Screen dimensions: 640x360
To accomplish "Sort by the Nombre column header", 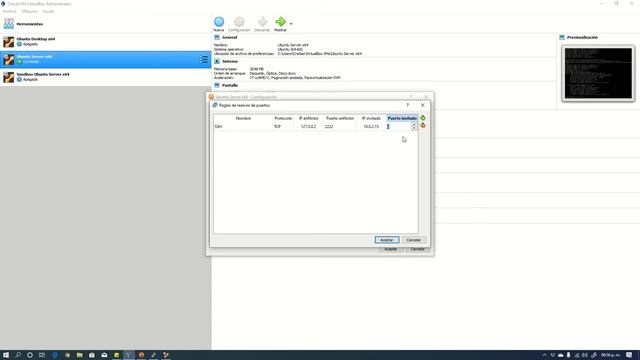I will [243, 118].
